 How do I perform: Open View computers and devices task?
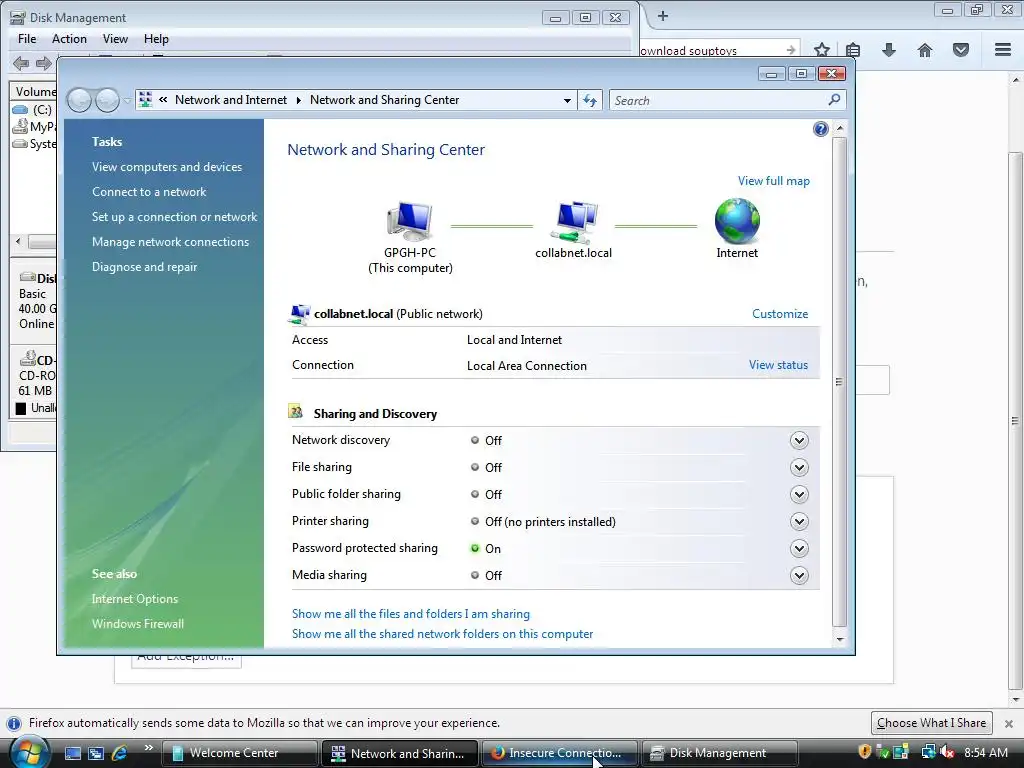point(167,167)
